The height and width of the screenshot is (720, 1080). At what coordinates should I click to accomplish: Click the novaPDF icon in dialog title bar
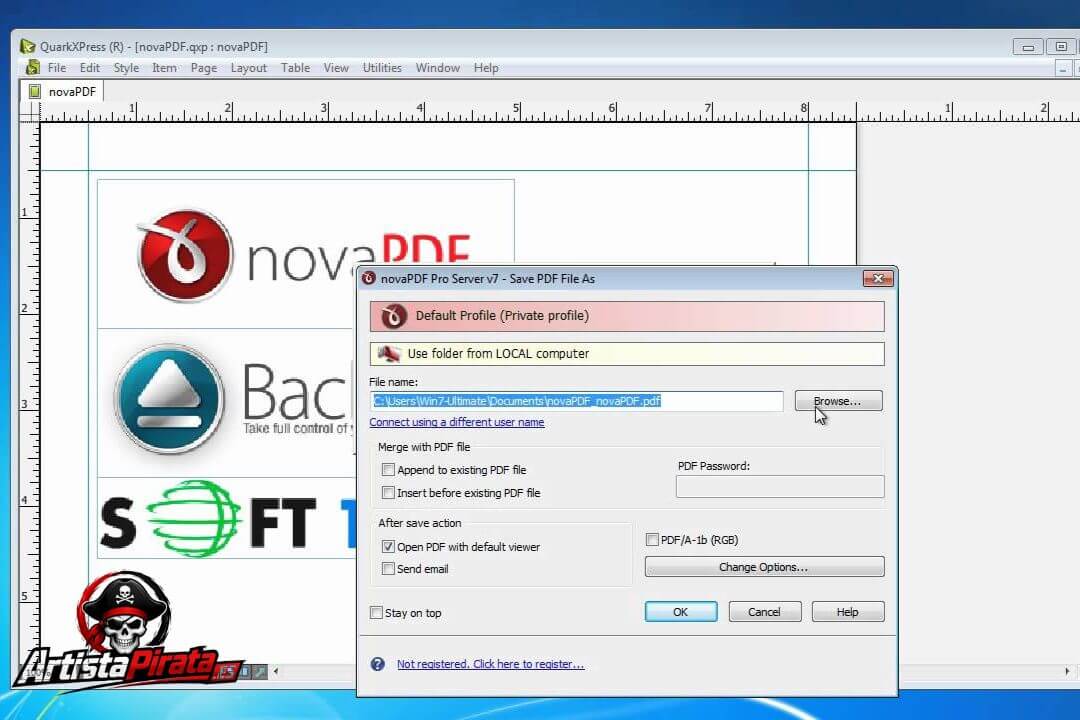coord(368,278)
